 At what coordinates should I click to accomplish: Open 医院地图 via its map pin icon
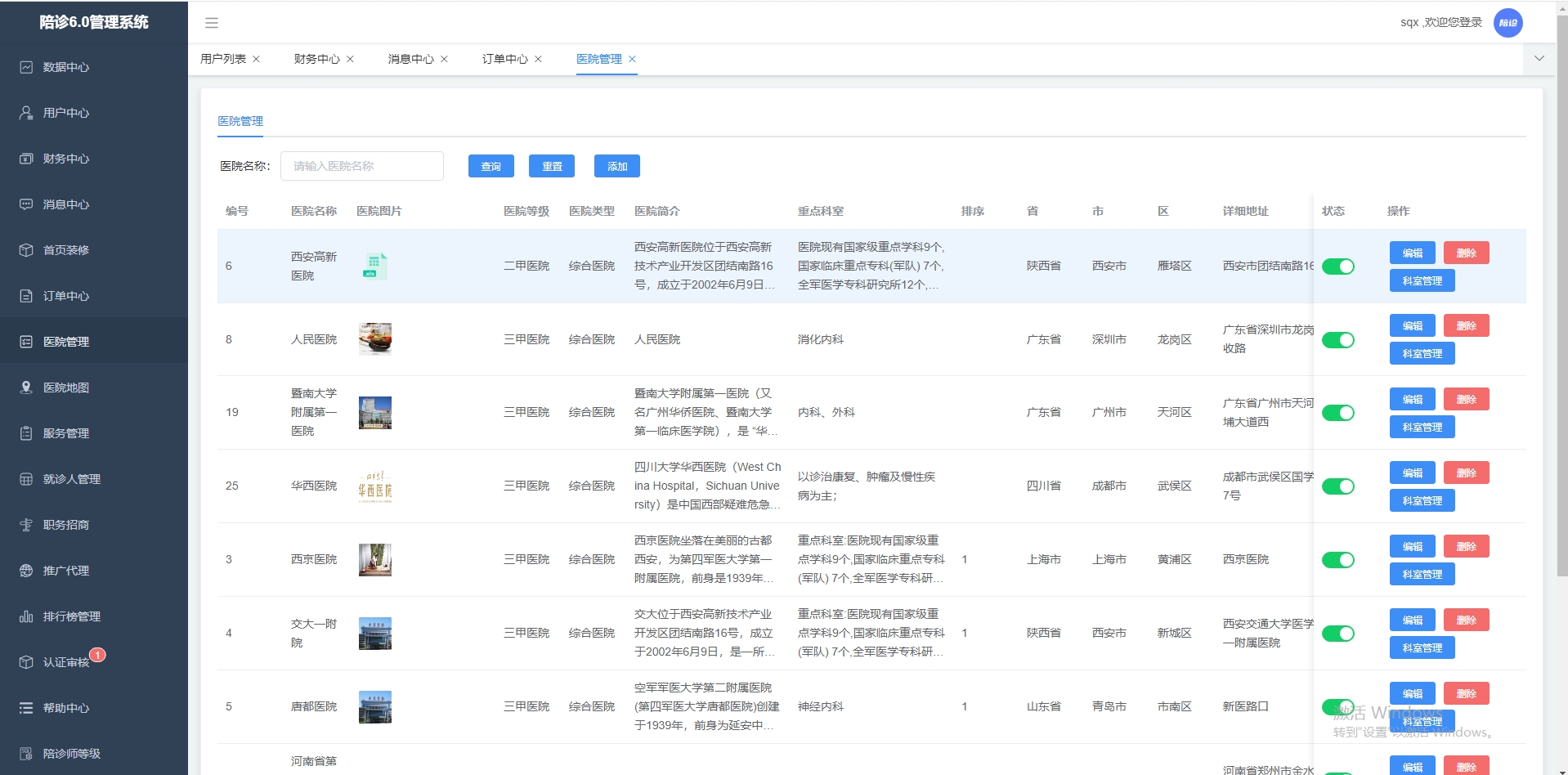tap(26, 387)
